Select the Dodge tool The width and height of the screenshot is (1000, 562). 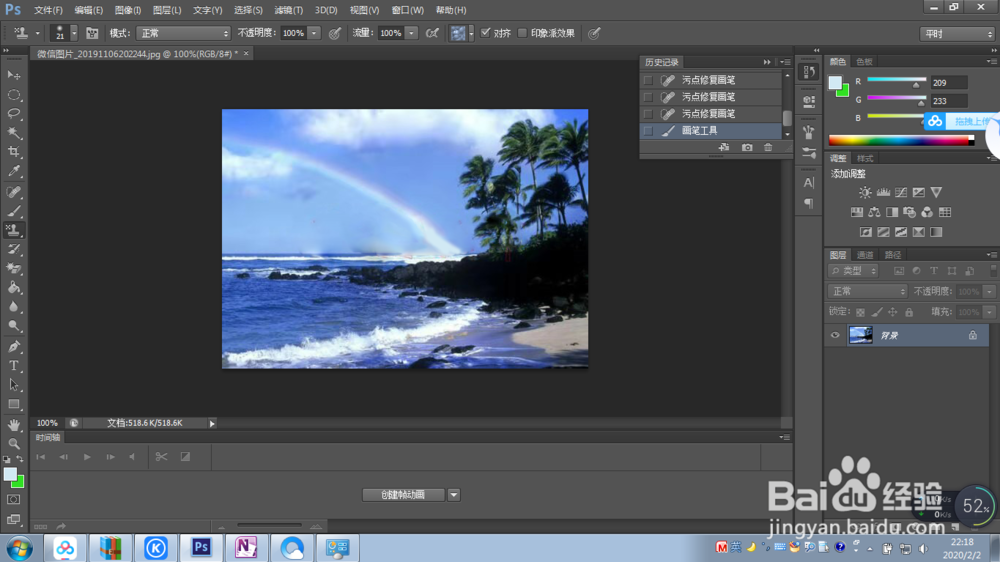pos(13,326)
